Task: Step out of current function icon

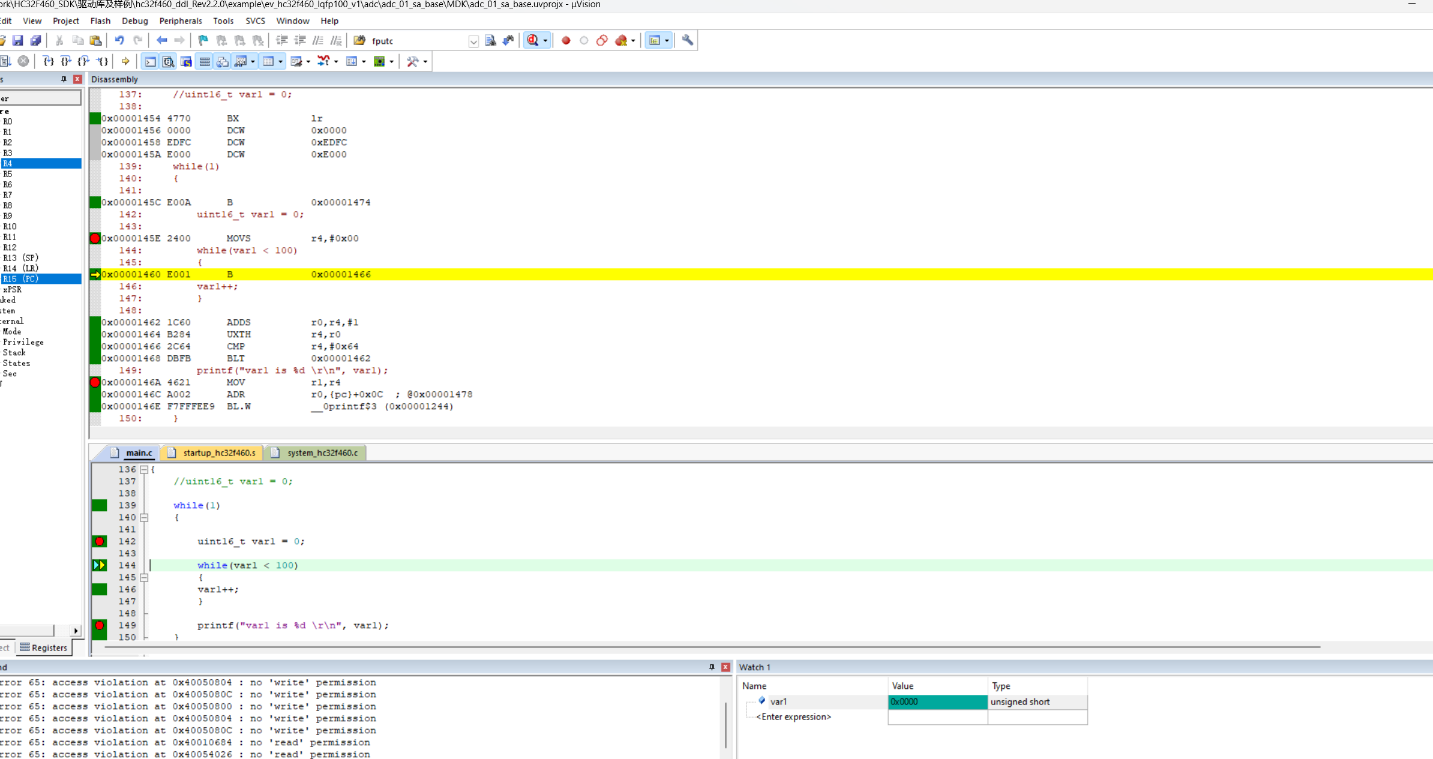Action: pyautogui.click(x=84, y=62)
